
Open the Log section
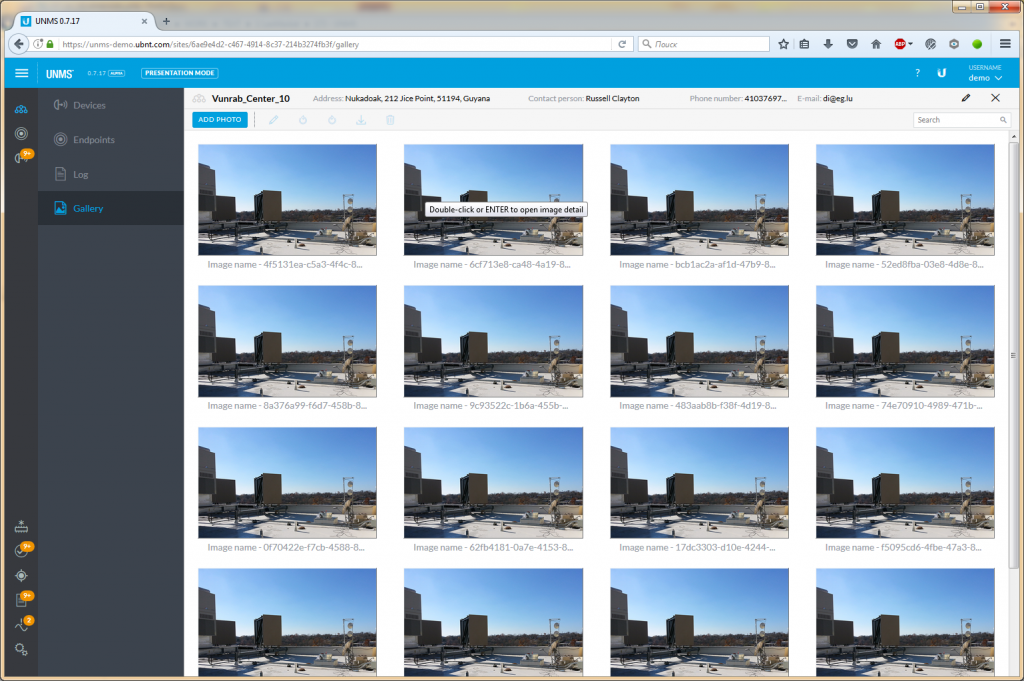click(x=81, y=174)
